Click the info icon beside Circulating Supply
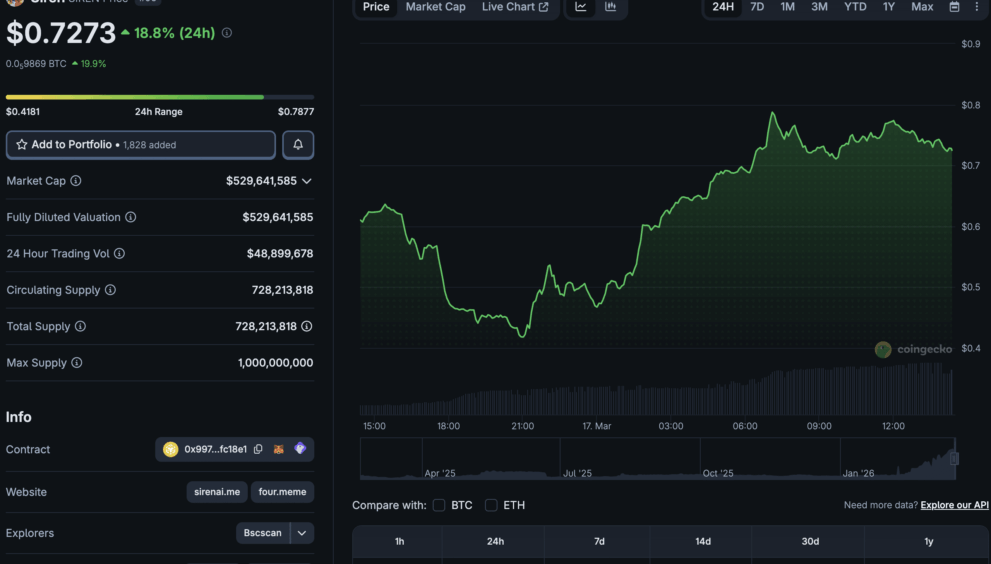The height and width of the screenshot is (564, 991). [110, 290]
